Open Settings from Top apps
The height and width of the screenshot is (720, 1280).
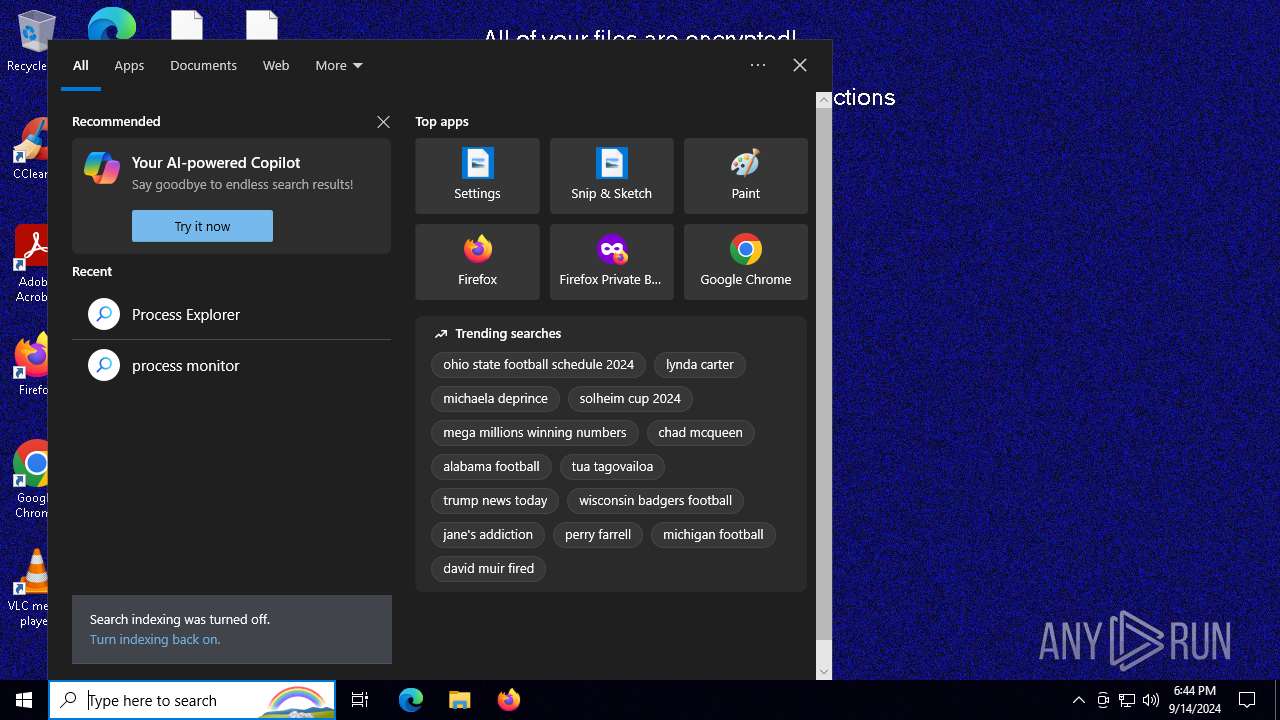477,176
